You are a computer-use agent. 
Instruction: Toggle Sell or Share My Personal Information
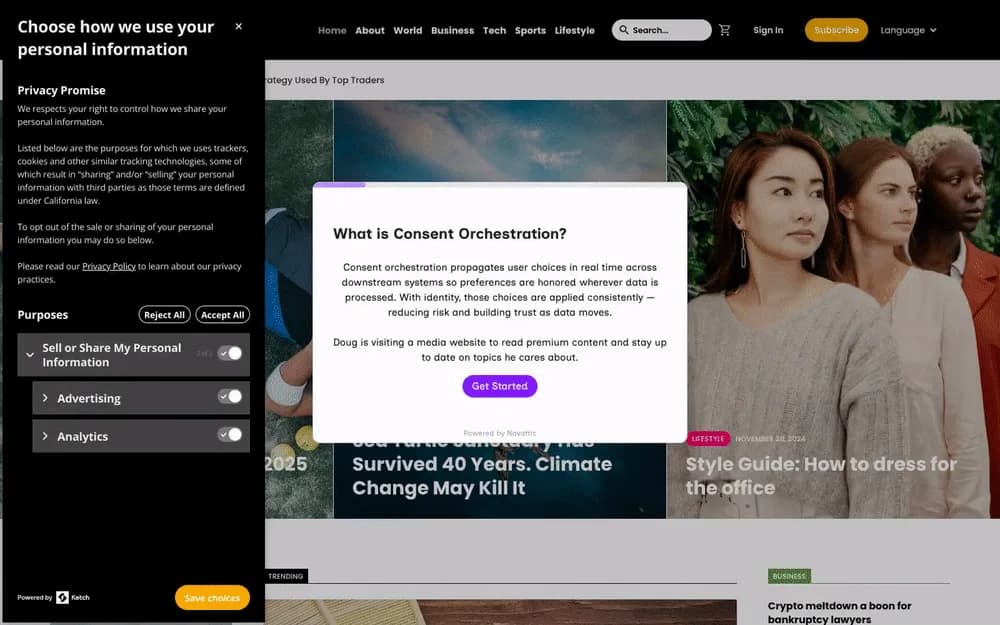pos(230,353)
